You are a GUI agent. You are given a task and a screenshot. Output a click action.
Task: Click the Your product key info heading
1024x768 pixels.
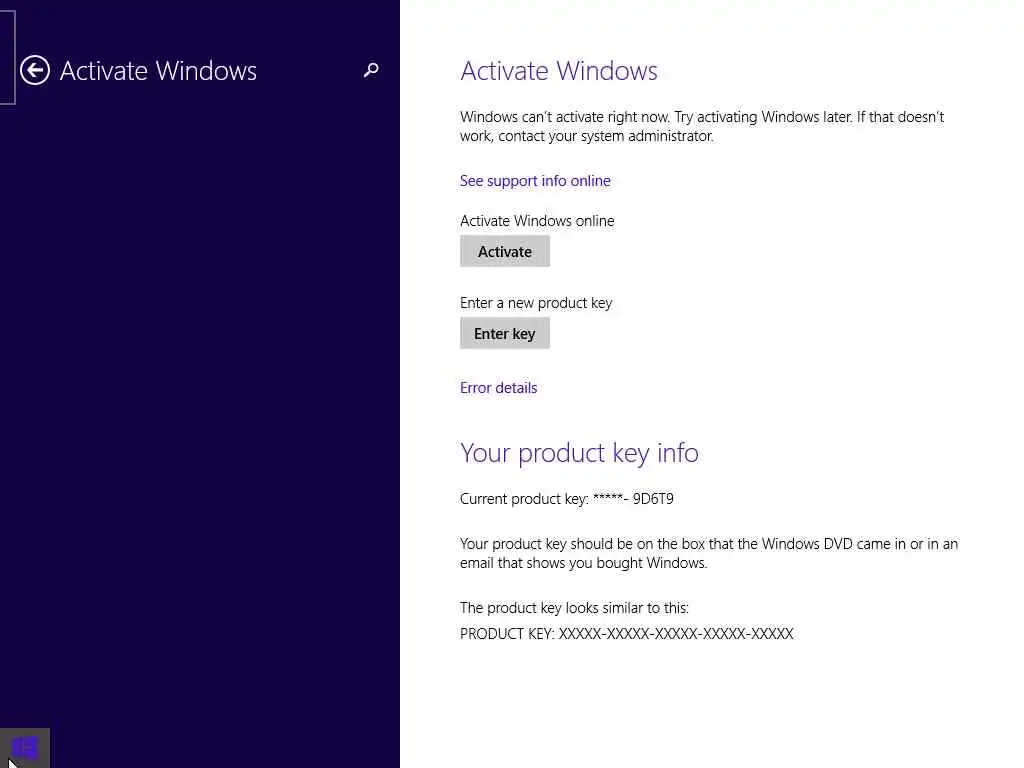tap(579, 453)
